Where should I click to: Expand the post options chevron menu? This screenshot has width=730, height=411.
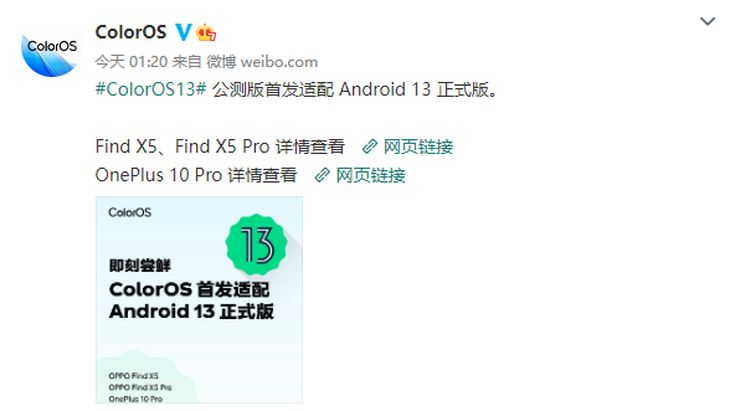point(707,21)
